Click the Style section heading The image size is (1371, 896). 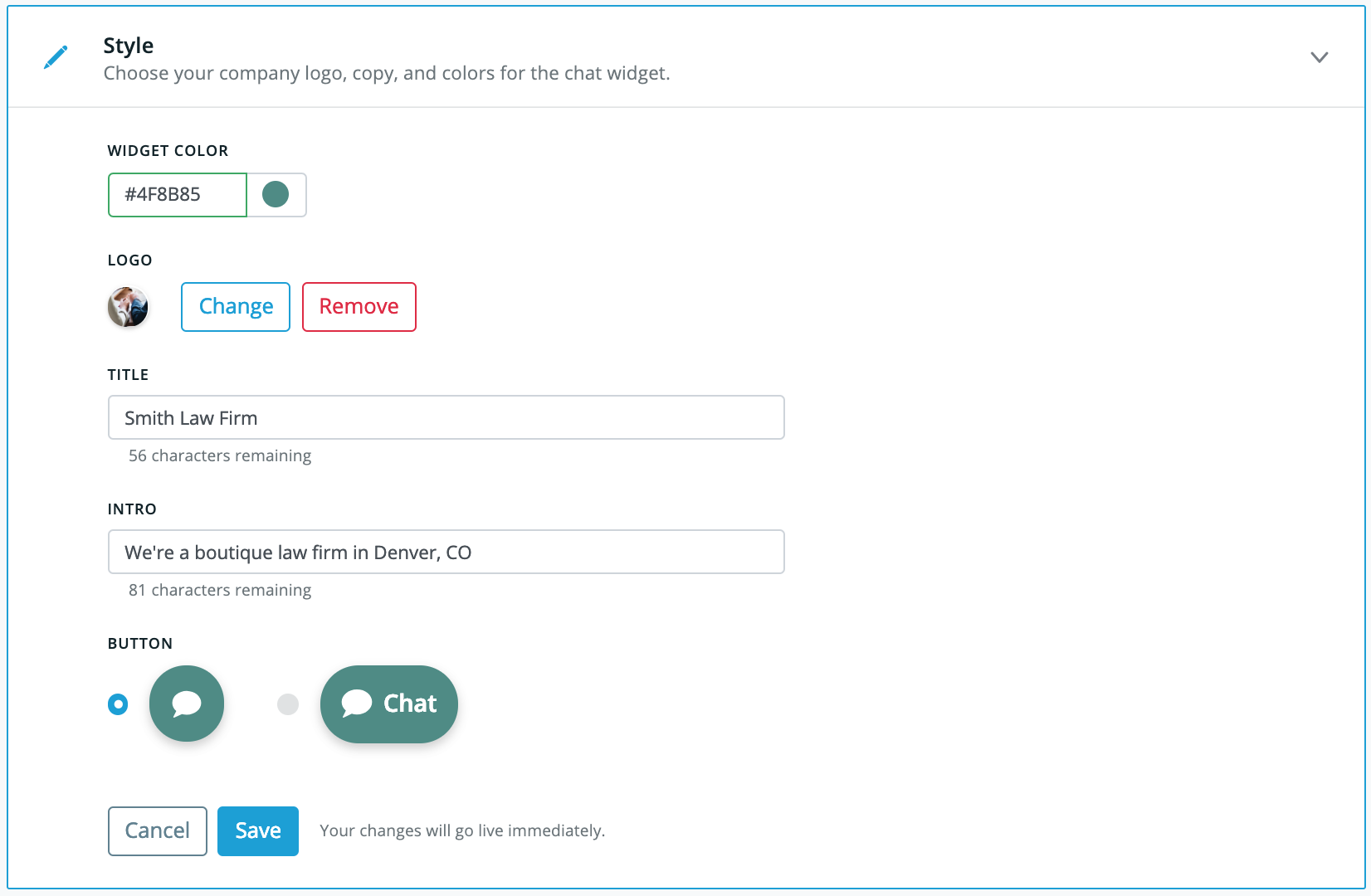[129, 46]
